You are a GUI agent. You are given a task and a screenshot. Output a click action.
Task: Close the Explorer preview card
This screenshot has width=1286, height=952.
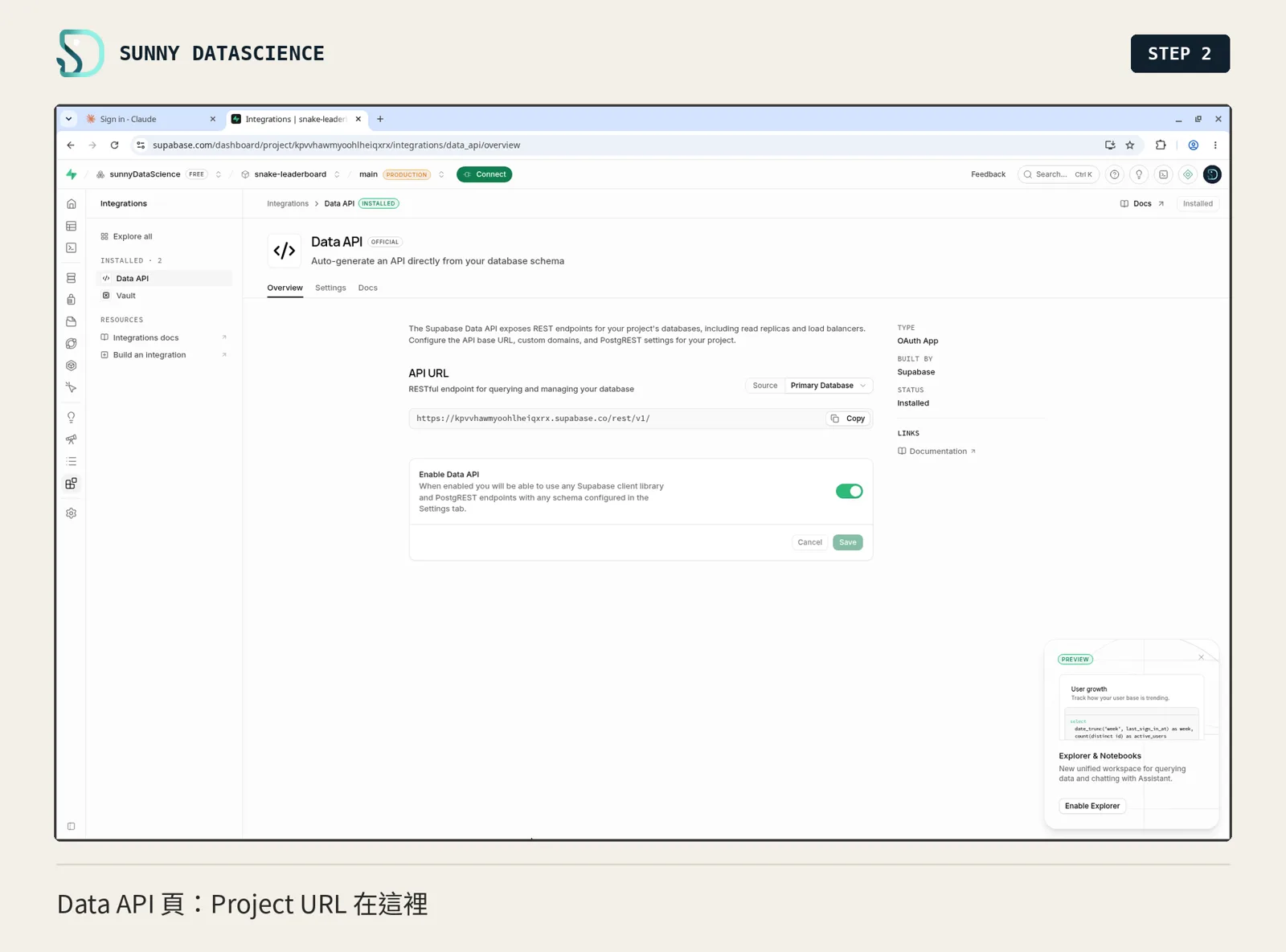coord(1201,657)
